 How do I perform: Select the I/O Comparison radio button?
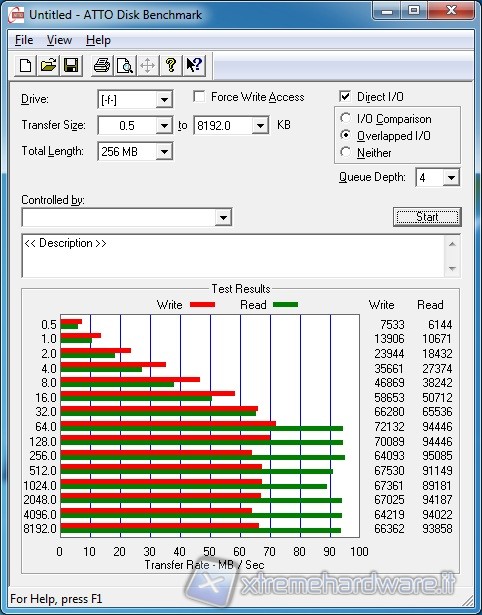tap(346, 118)
